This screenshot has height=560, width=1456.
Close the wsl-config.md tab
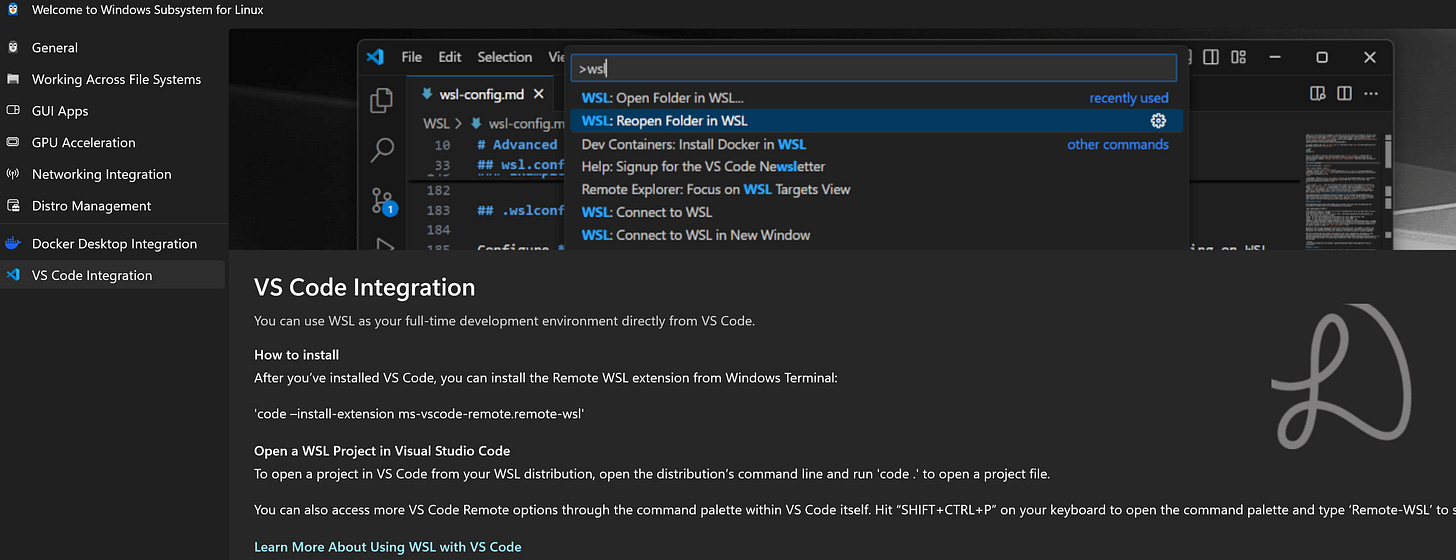coord(538,94)
